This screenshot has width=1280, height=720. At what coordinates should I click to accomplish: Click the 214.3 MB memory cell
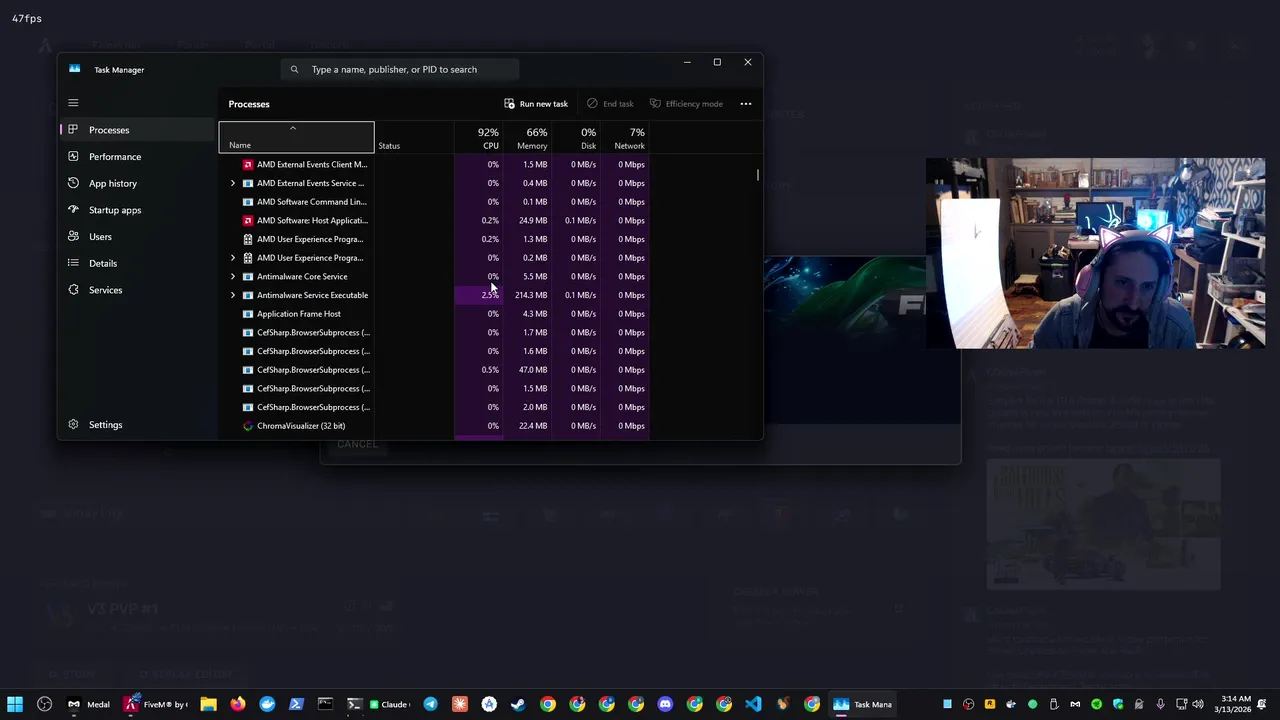click(x=528, y=295)
